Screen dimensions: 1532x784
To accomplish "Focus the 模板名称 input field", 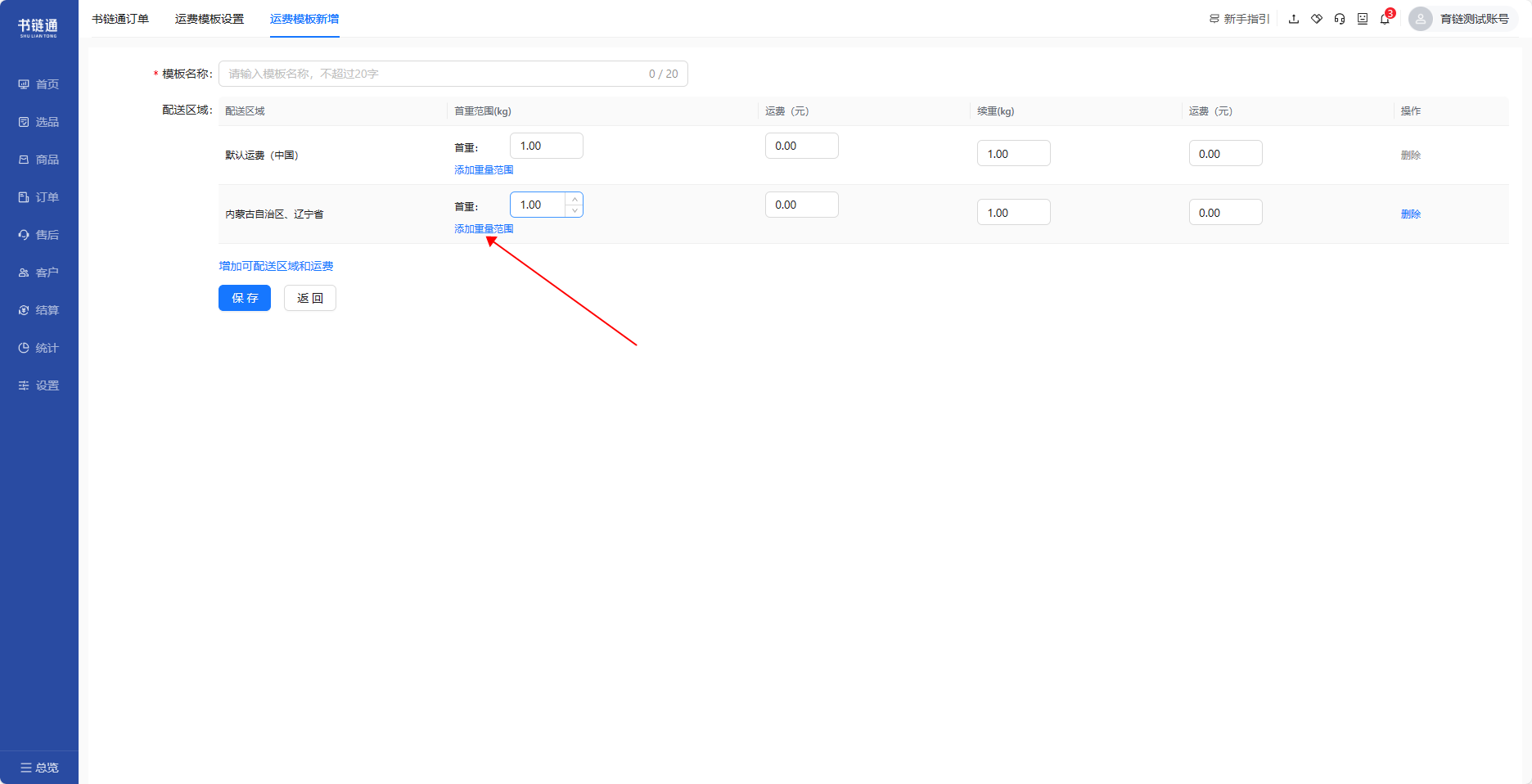I will [453, 74].
